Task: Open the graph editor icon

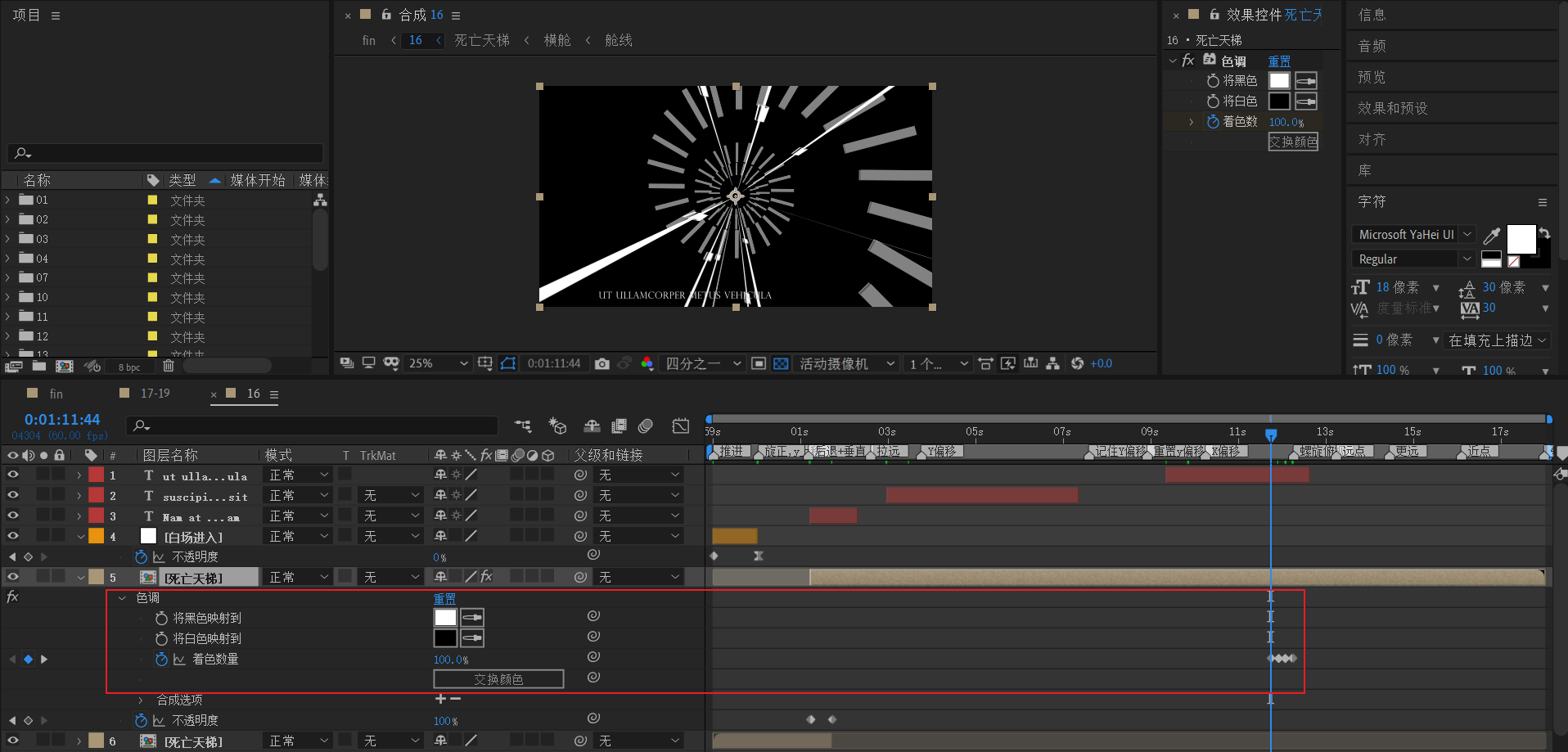Action: tap(681, 426)
